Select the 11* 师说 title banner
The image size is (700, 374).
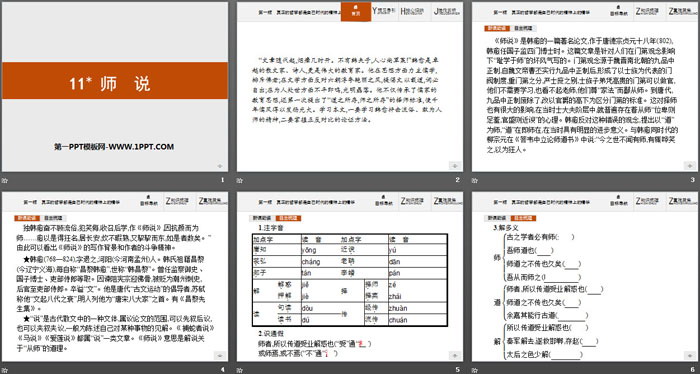(x=115, y=80)
